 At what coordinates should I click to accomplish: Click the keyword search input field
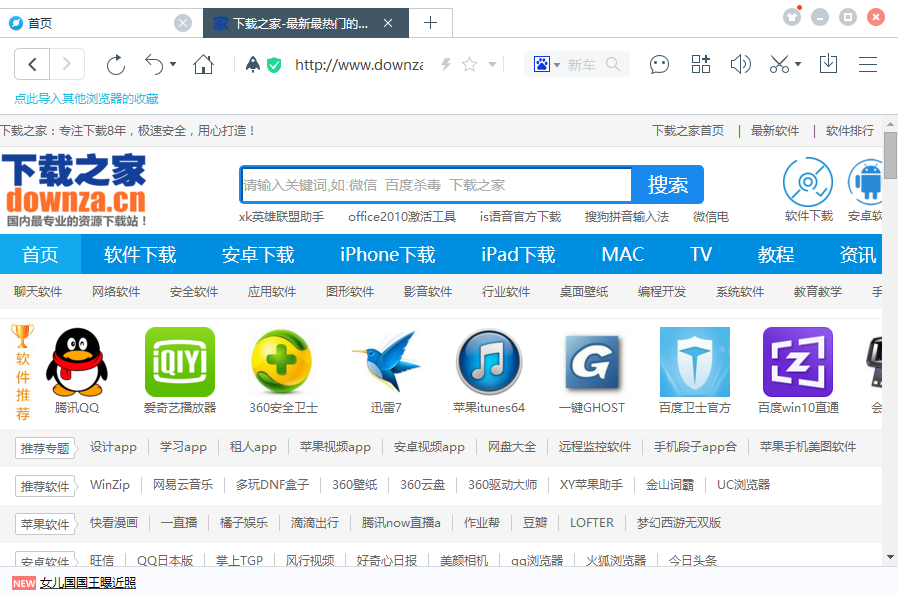pos(430,185)
